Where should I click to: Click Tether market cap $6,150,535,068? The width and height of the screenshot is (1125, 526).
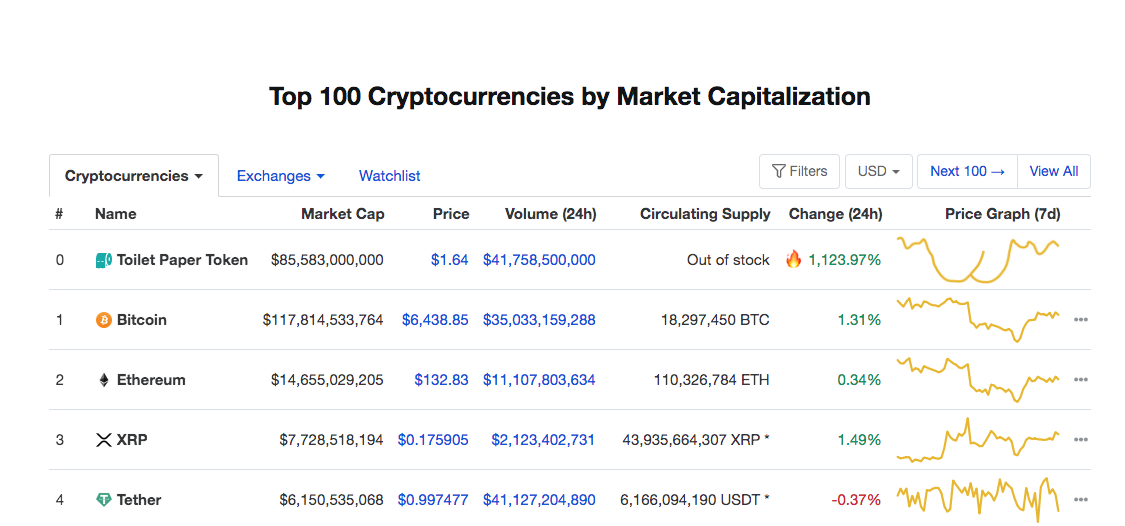pos(331,500)
